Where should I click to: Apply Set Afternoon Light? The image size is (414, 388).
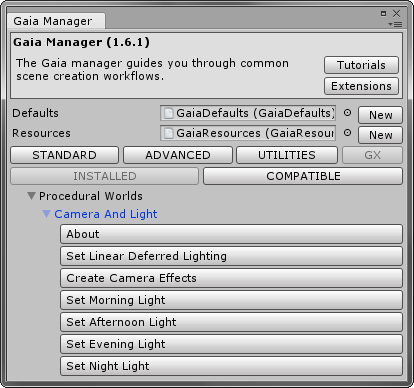[x=231, y=322]
